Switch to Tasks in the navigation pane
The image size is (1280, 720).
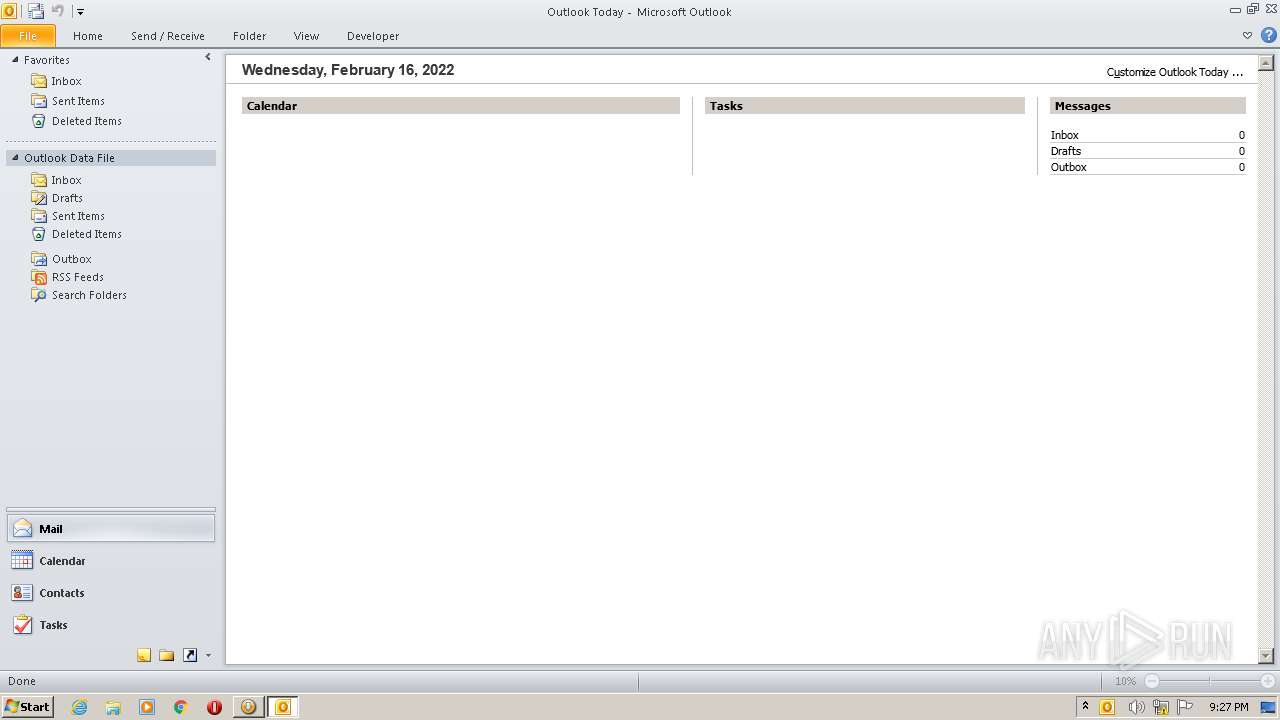pyautogui.click(x=111, y=625)
